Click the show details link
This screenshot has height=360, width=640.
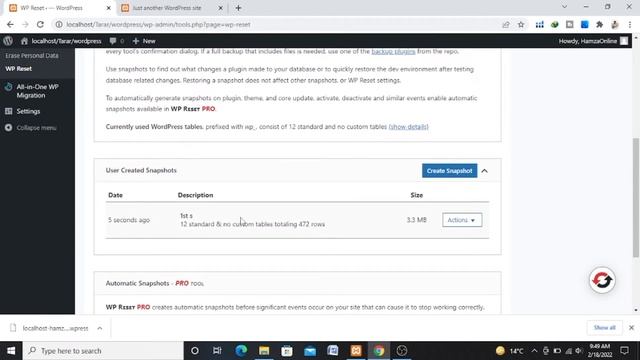click(x=409, y=127)
